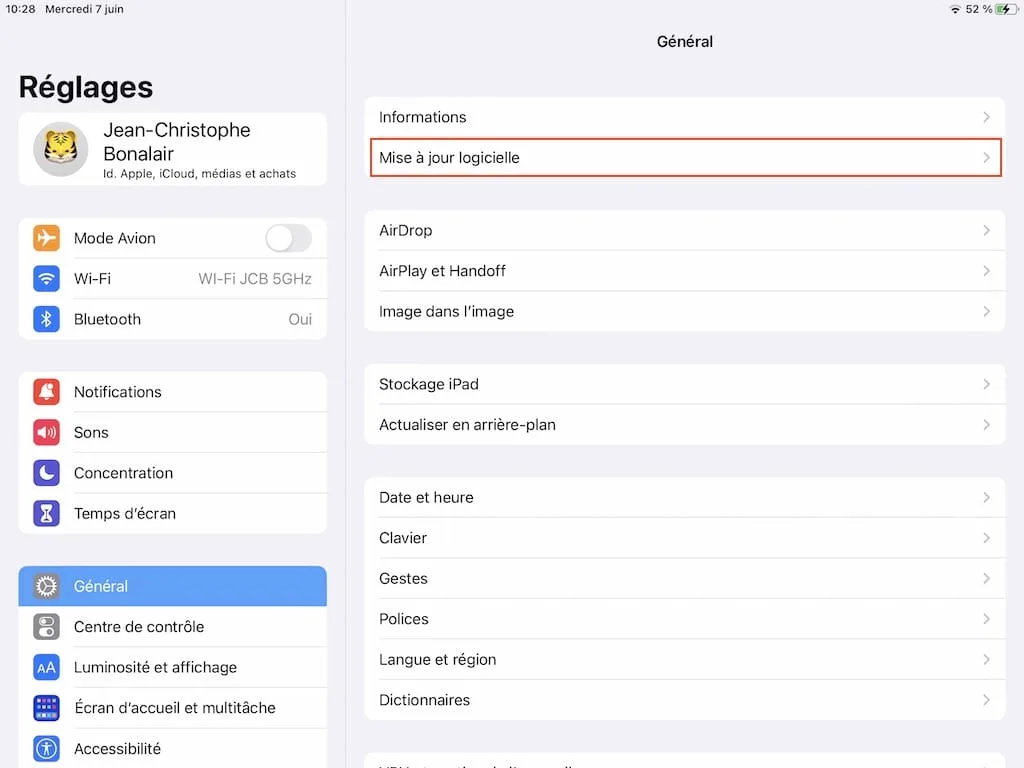Tap the Jean-Christophe Bonalair Apple ID card
Image resolution: width=1024 pixels, height=768 pixels.
(x=172, y=147)
